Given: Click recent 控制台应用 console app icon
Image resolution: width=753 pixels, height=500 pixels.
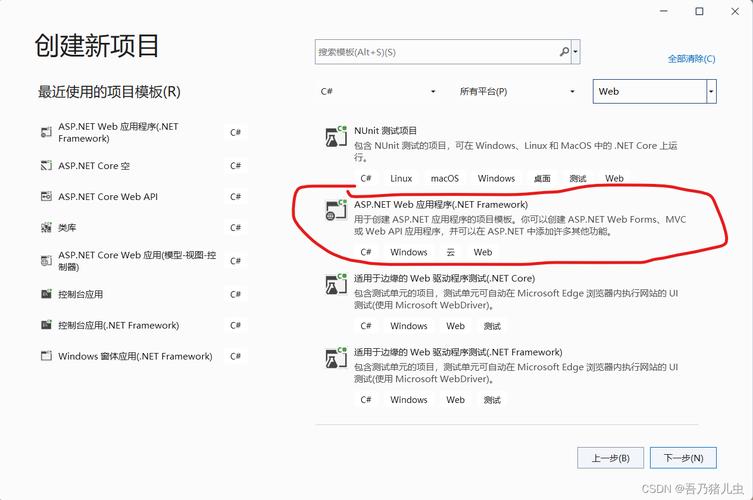Looking at the screenshot, I should click(x=46, y=294).
